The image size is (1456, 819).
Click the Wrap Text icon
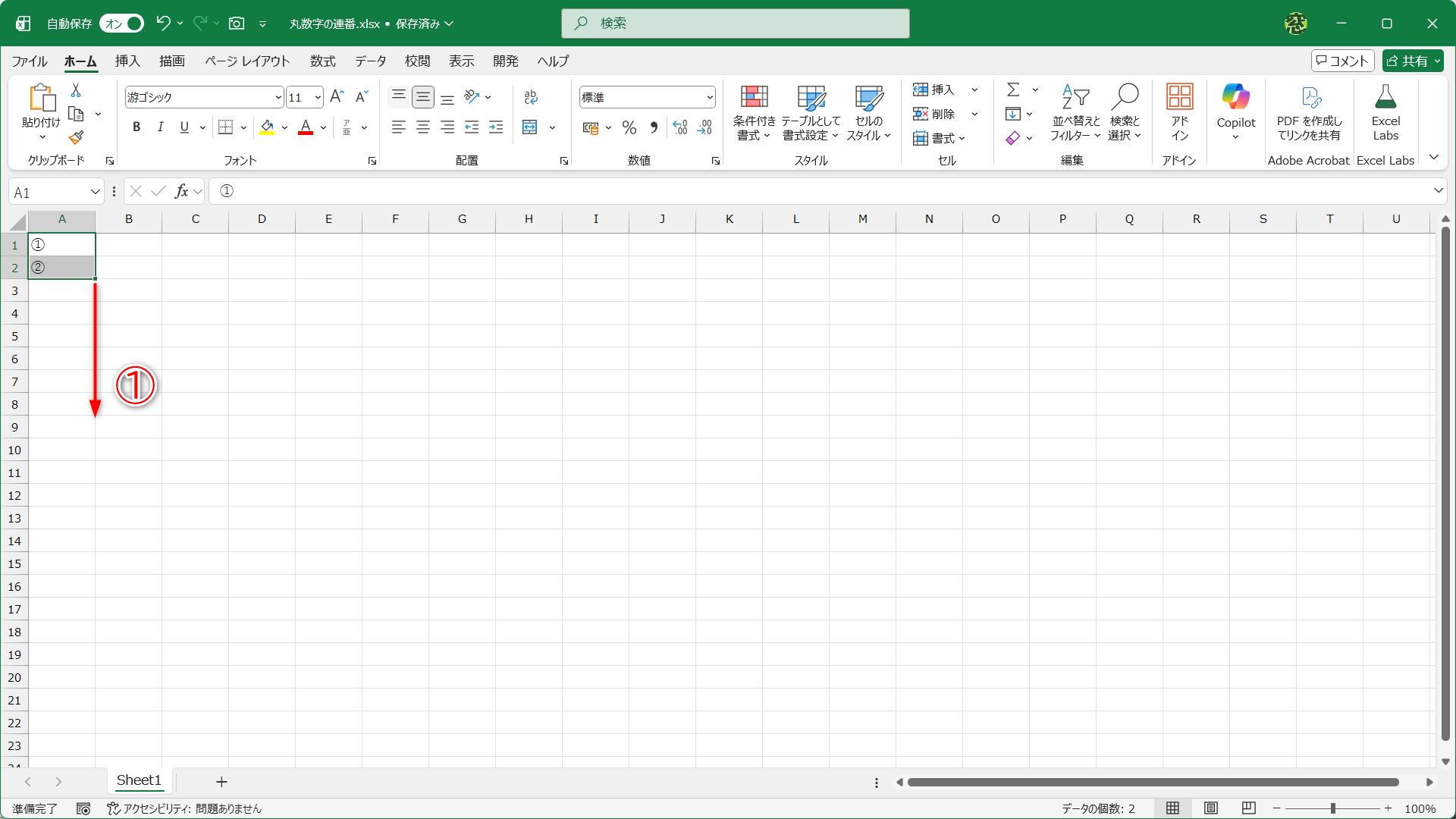(x=531, y=97)
